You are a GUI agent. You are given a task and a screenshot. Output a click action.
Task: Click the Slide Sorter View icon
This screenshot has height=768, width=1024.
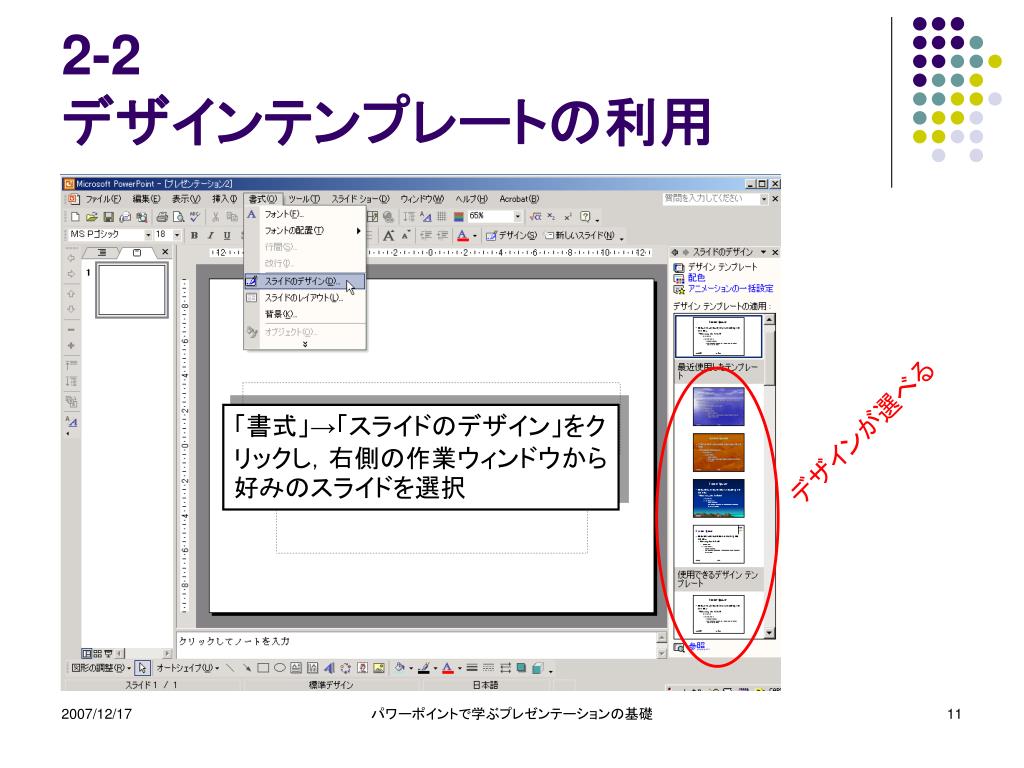[98, 653]
